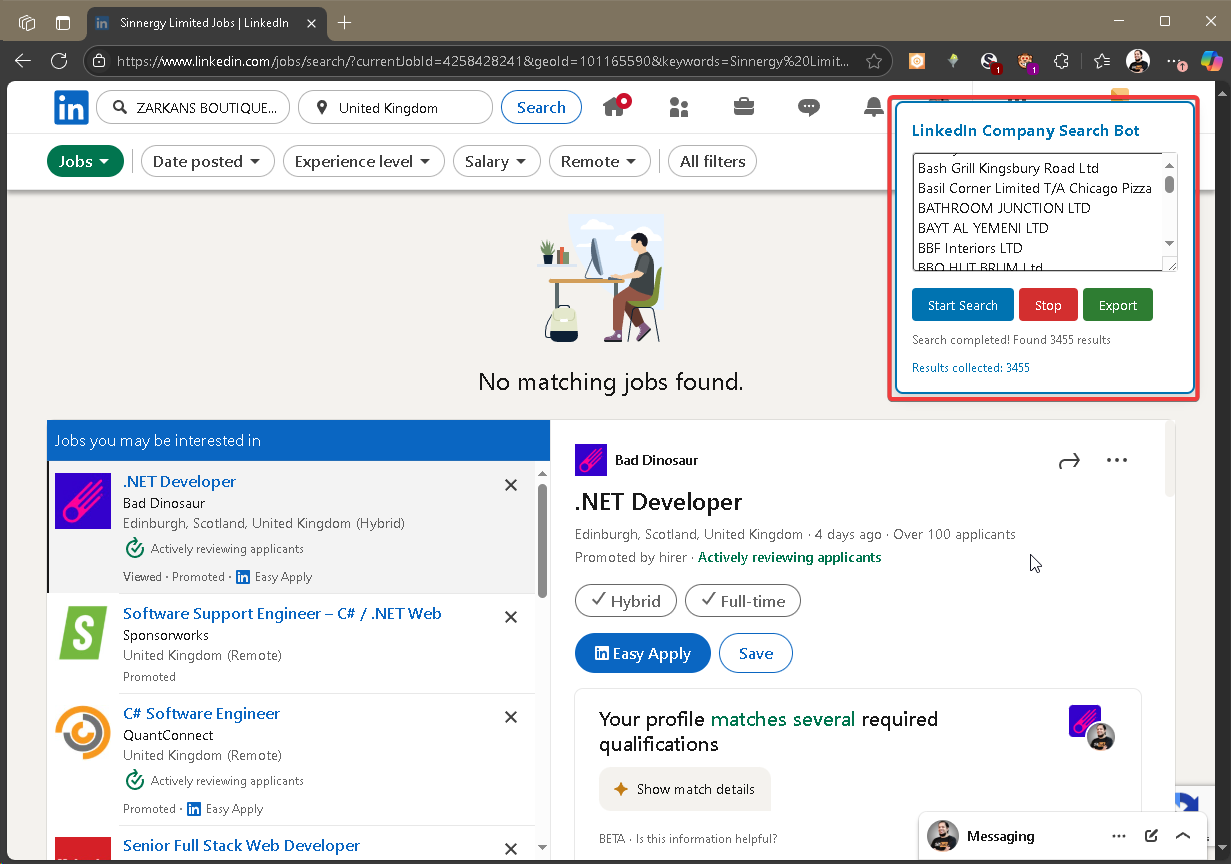Screen dimensions: 1231x864
Task: Click Start Search in the bot panel
Action: pyautogui.click(x=963, y=305)
